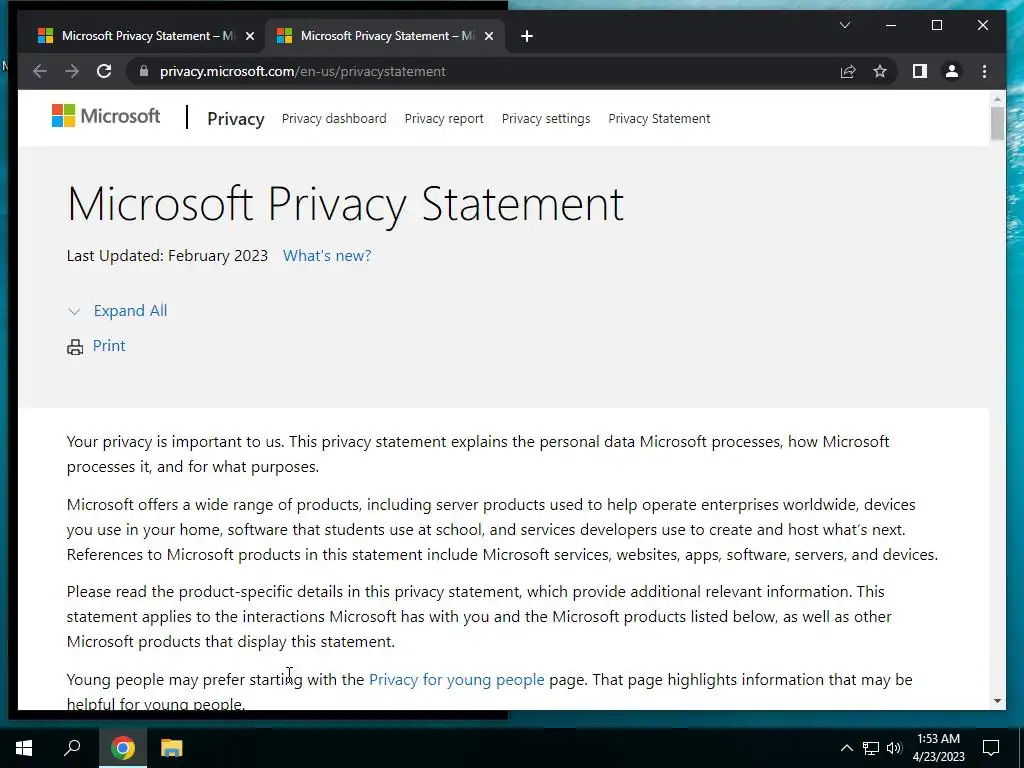The image size is (1024, 768).
Task: Click the printer icon
Action: 75,347
